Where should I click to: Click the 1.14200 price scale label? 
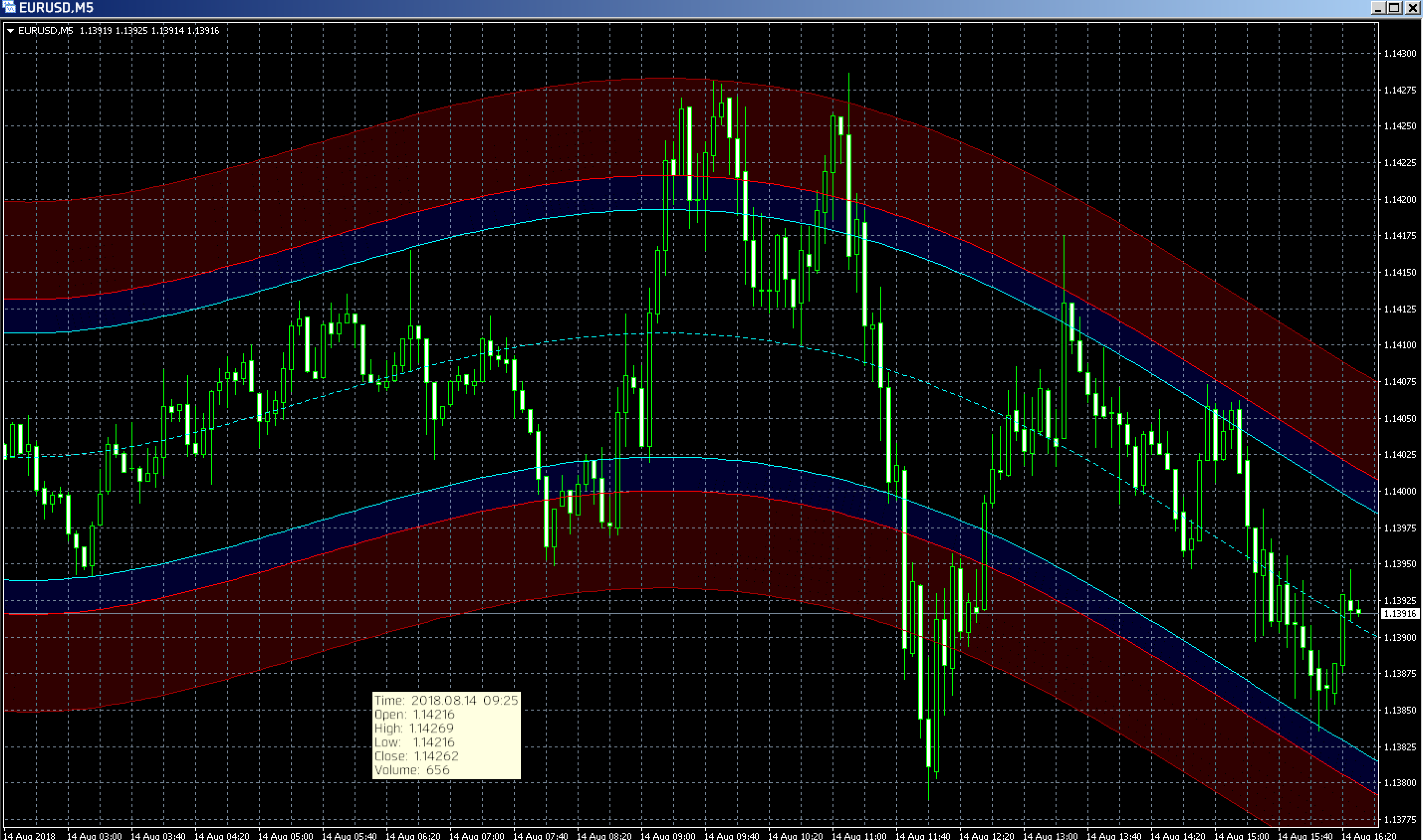(x=1399, y=199)
